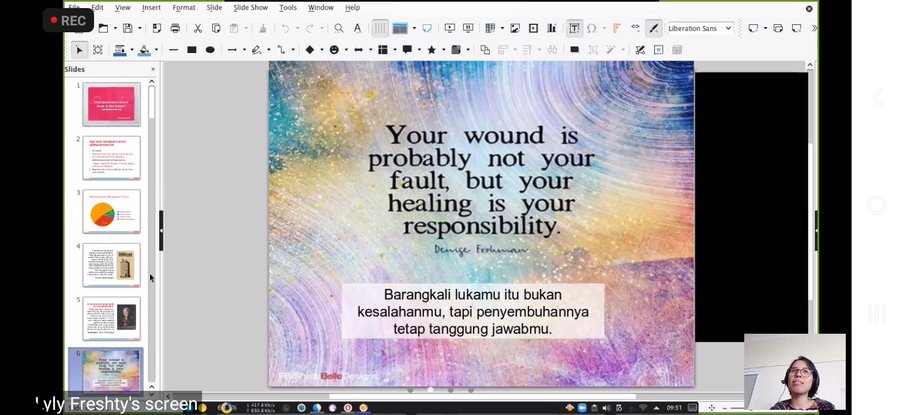The width and height of the screenshot is (900, 415).
Task: Toggle the basic shapes diamond tool
Action: pos(309,50)
